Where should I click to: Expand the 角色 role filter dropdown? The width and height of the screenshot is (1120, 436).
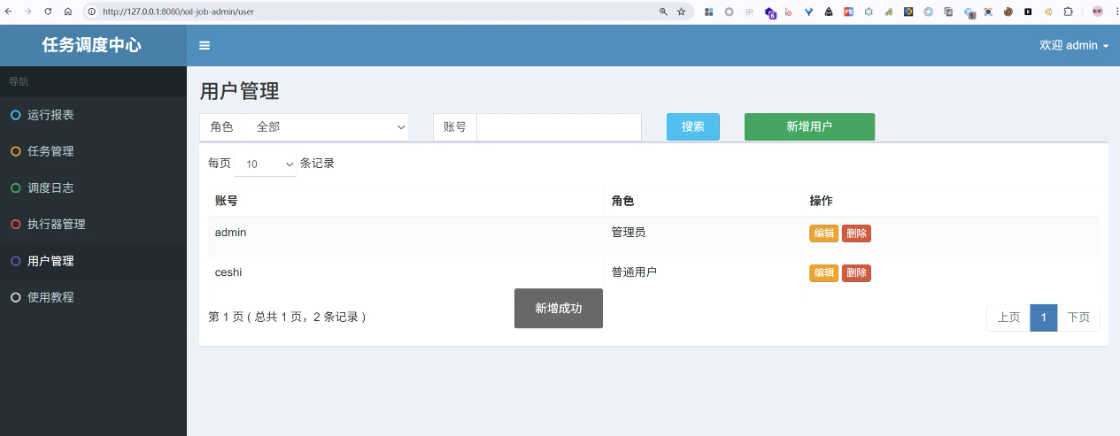coord(329,127)
